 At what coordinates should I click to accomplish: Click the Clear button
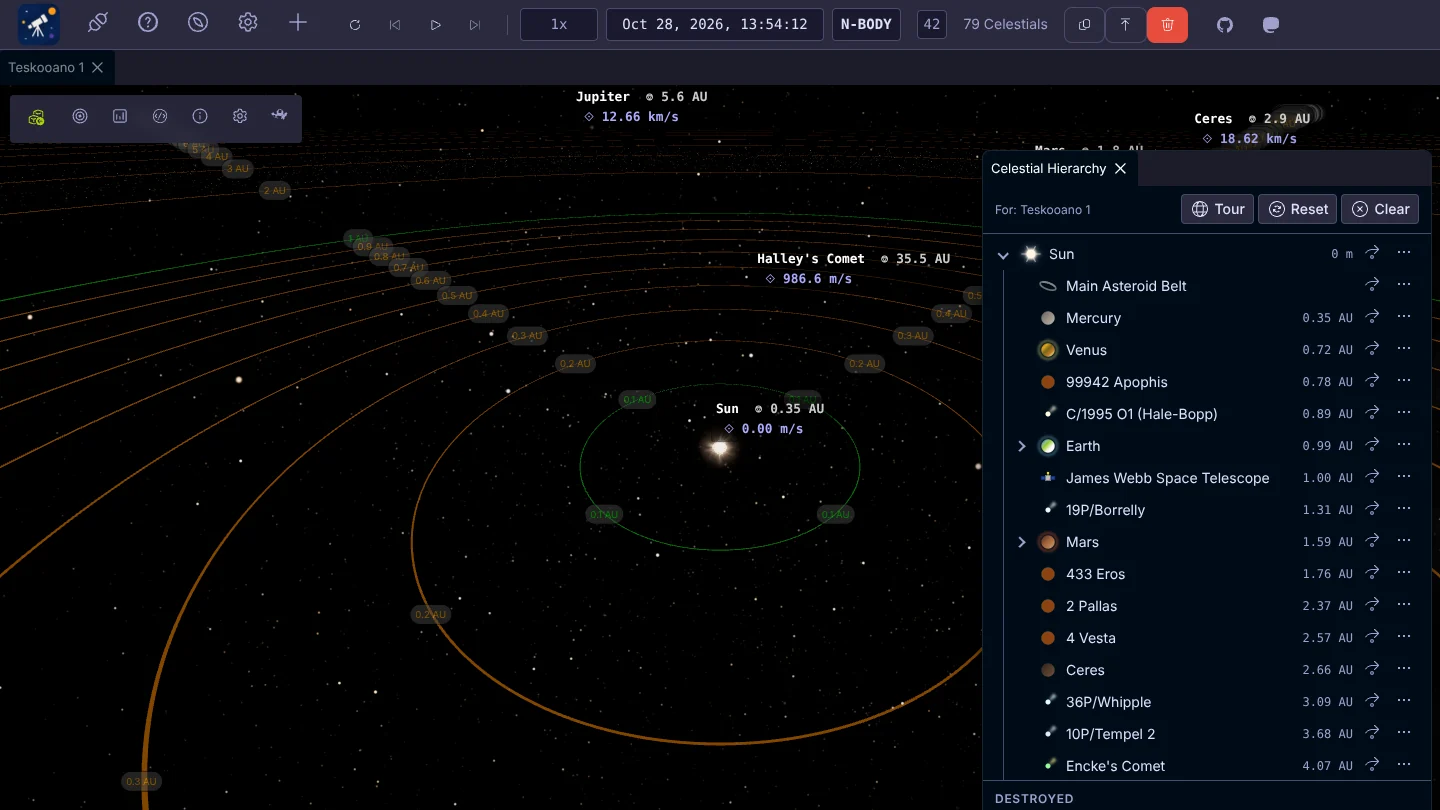pyautogui.click(x=1380, y=209)
